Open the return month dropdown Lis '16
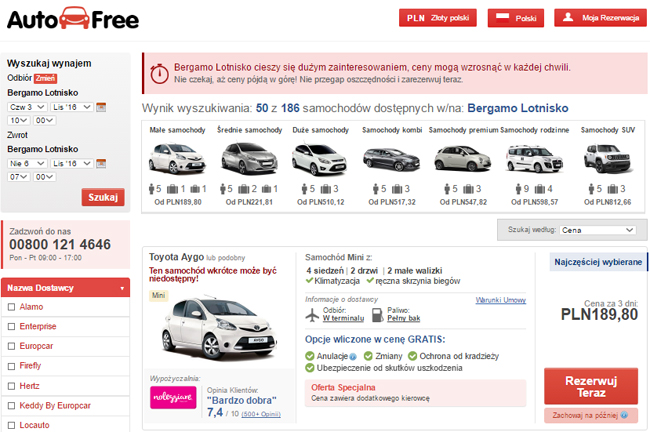The image size is (650, 432). point(72,163)
